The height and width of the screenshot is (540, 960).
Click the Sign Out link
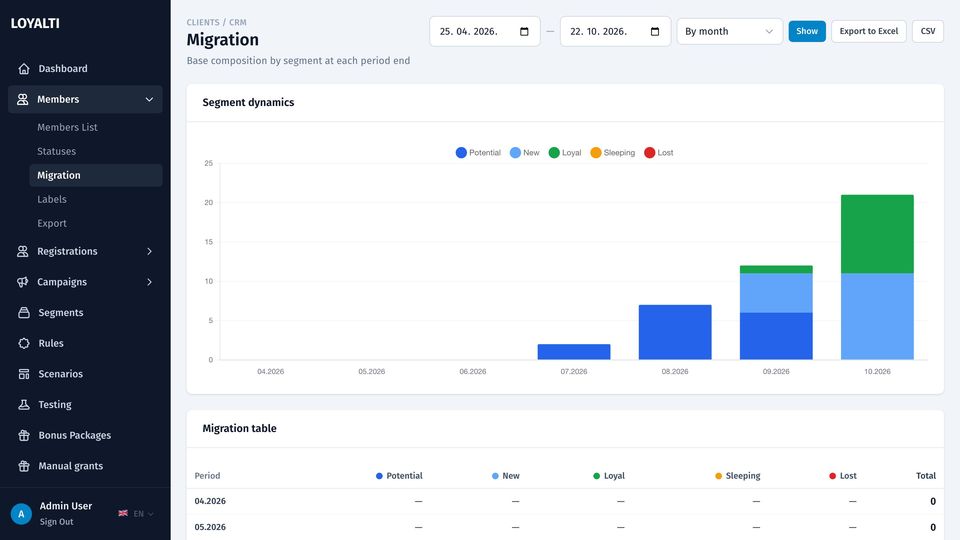(x=56, y=522)
